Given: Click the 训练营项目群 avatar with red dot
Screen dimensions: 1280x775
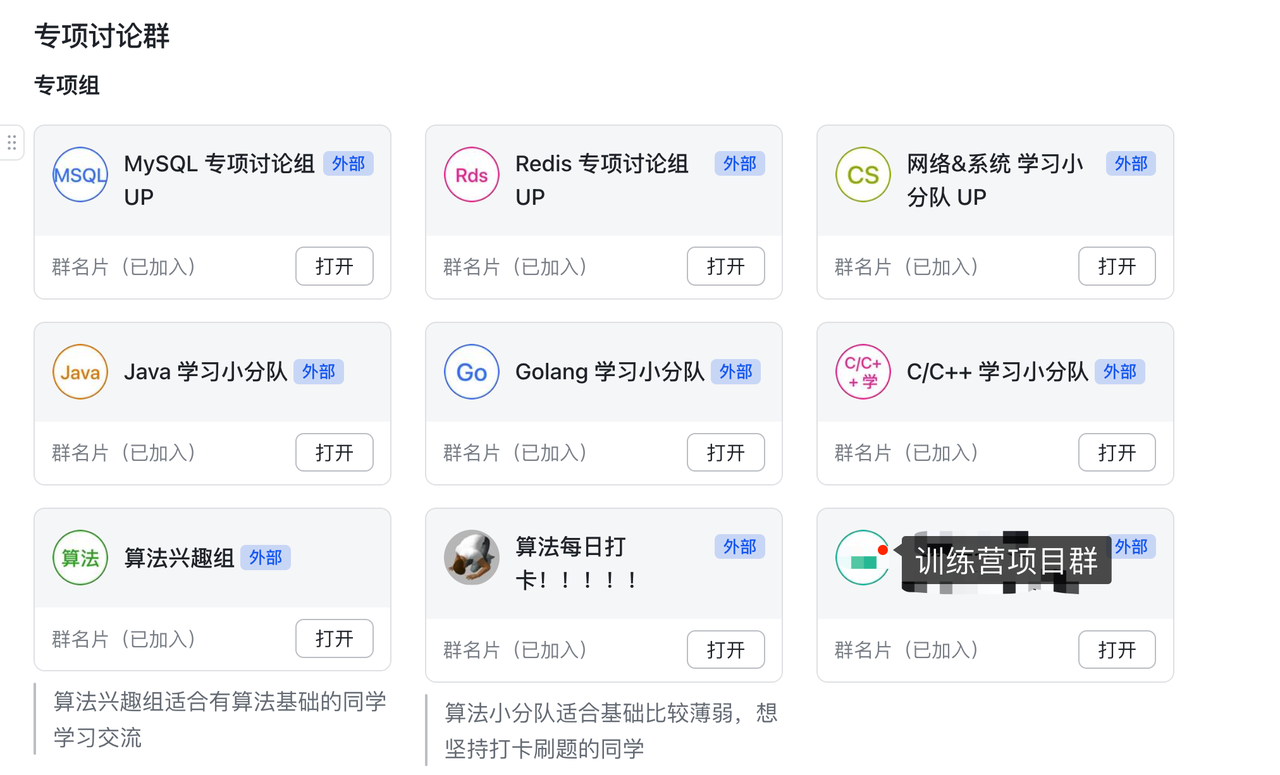Looking at the screenshot, I should [862, 558].
